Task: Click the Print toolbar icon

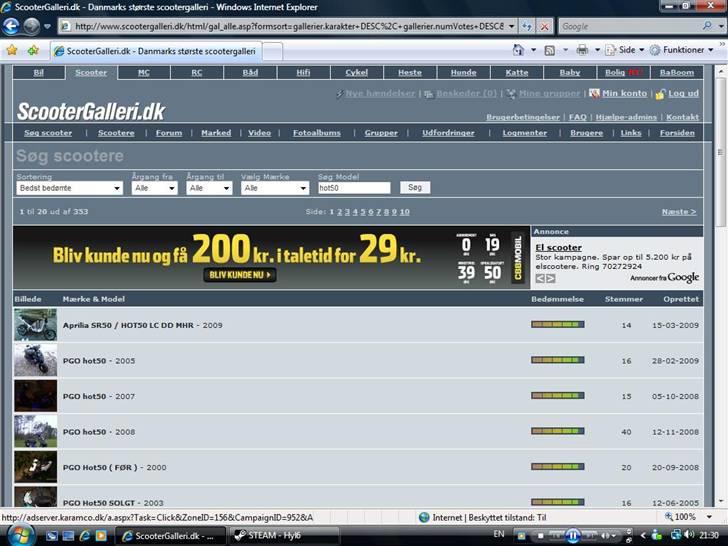Action: pos(582,49)
